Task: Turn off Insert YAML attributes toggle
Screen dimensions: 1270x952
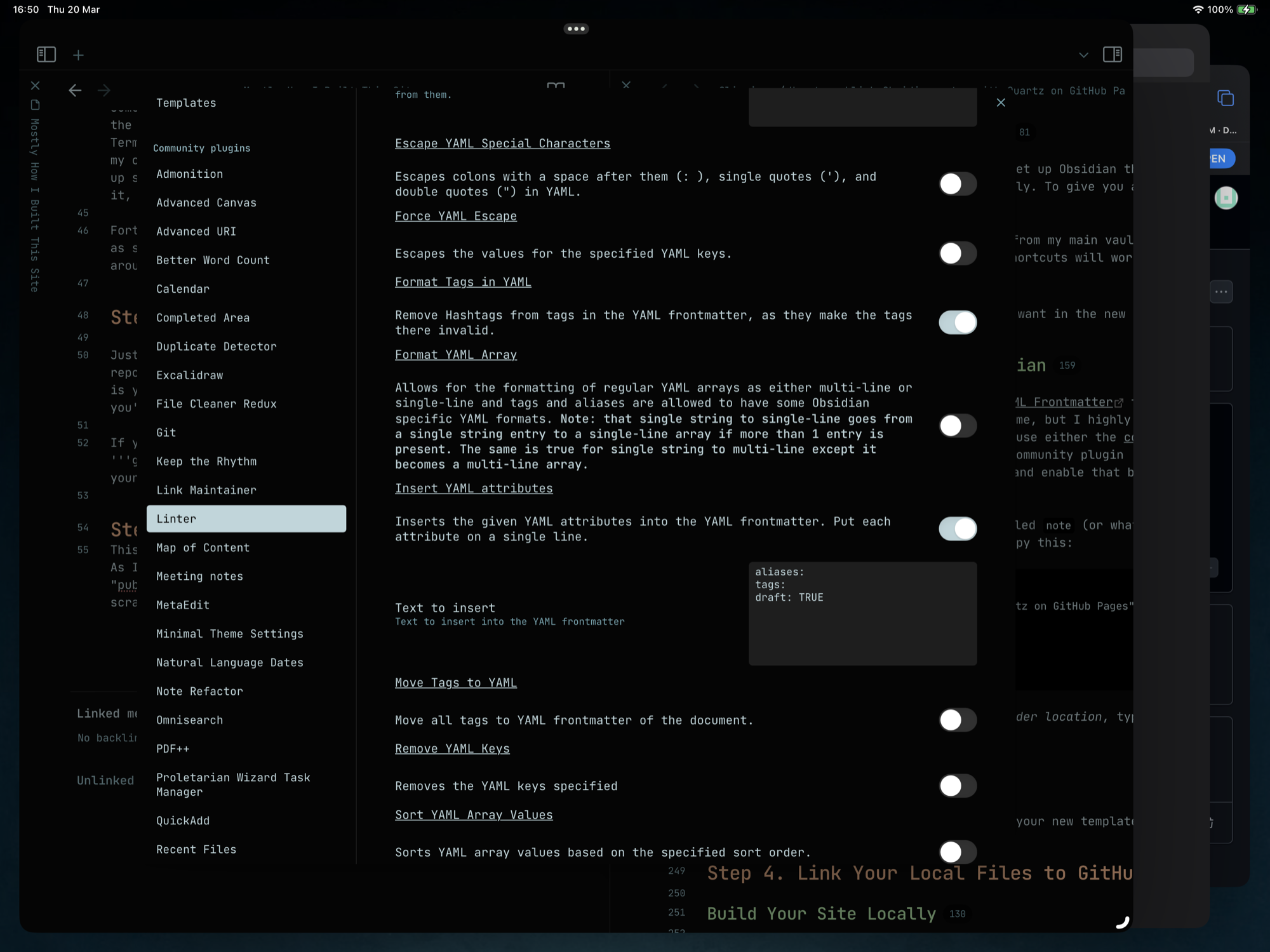Action: click(x=957, y=528)
